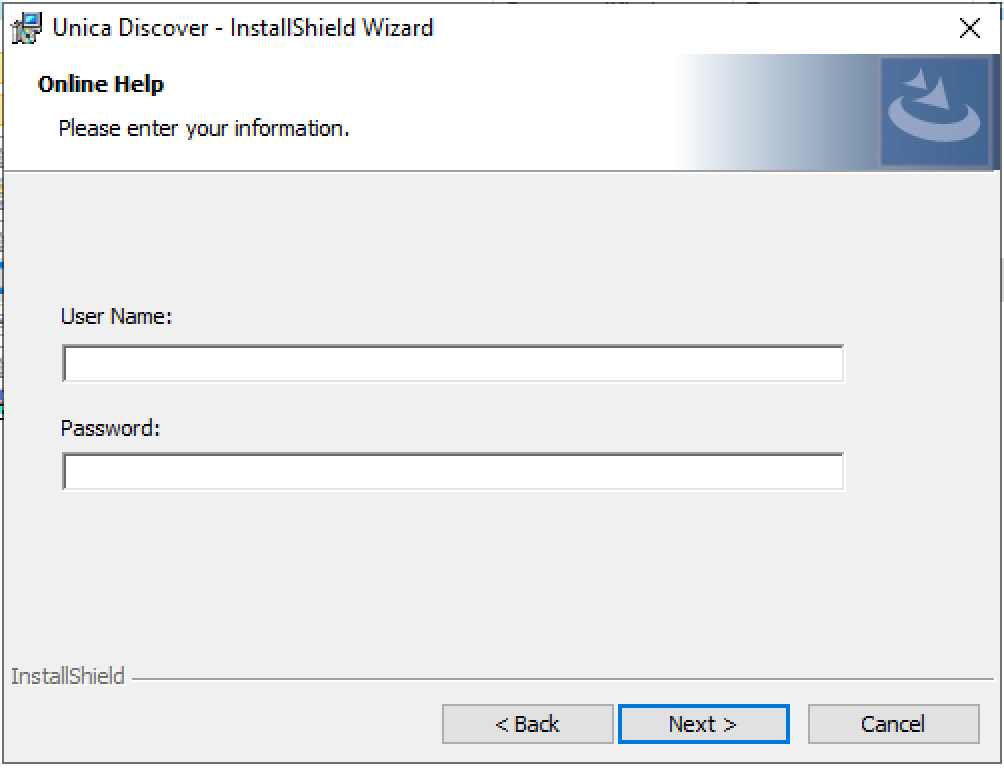
Task: Click the Unica Discover logo in the header
Action: (934, 111)
